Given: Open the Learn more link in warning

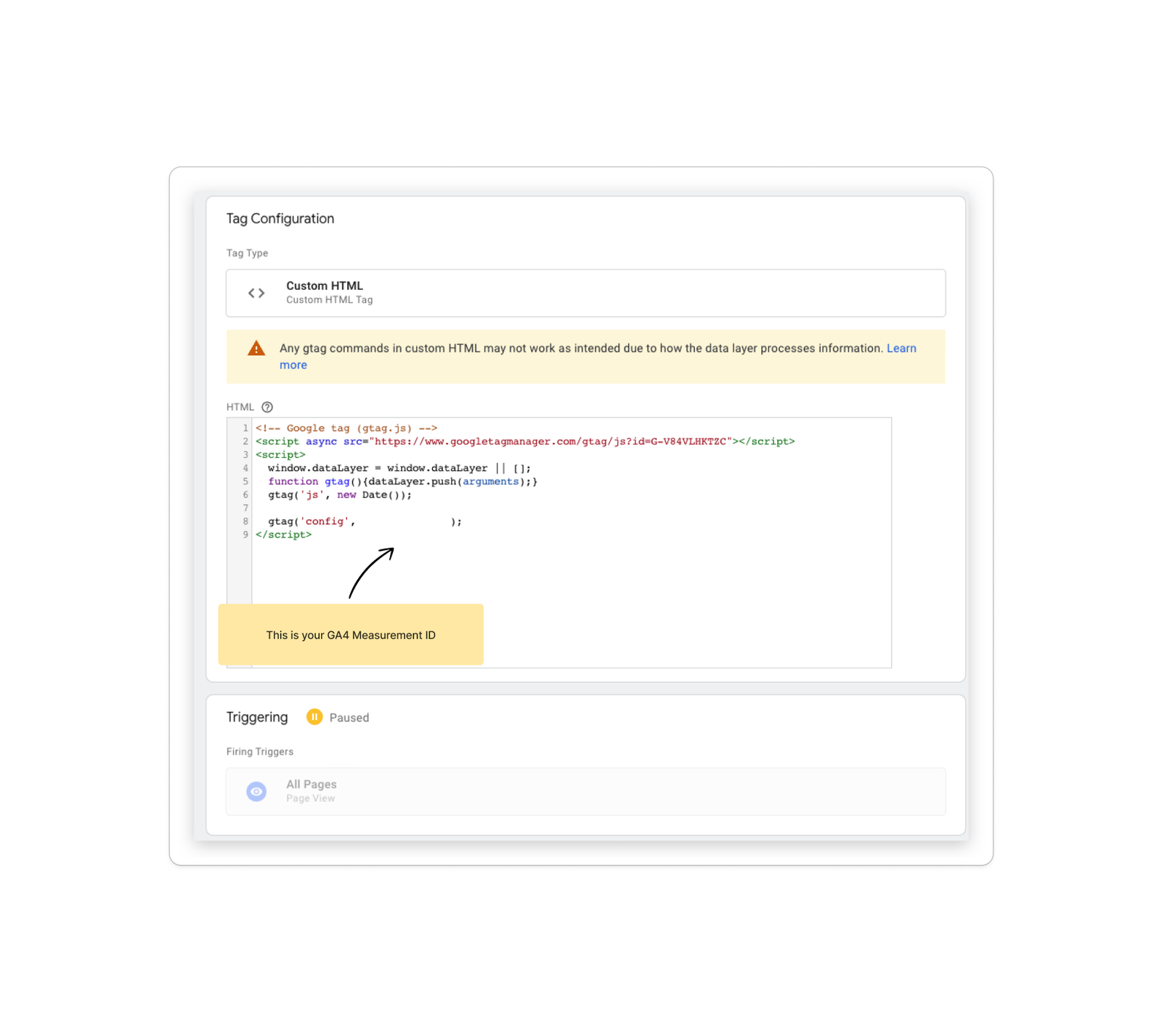Looking at the screenshot, I should (901, 349).
